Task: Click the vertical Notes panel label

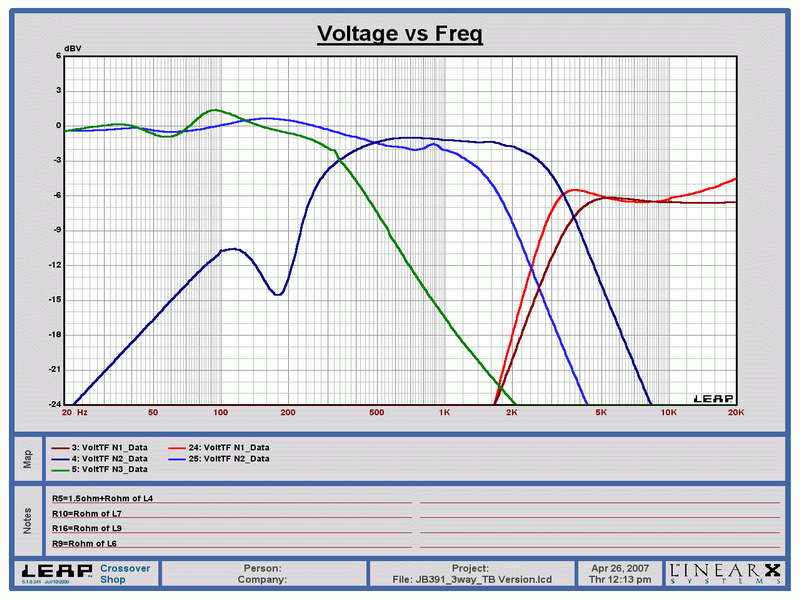Action: [x=29, y=518]
